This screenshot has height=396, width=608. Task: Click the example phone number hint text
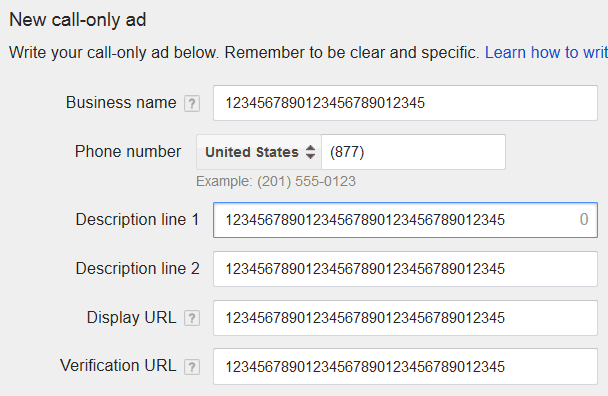coord(276,182)
